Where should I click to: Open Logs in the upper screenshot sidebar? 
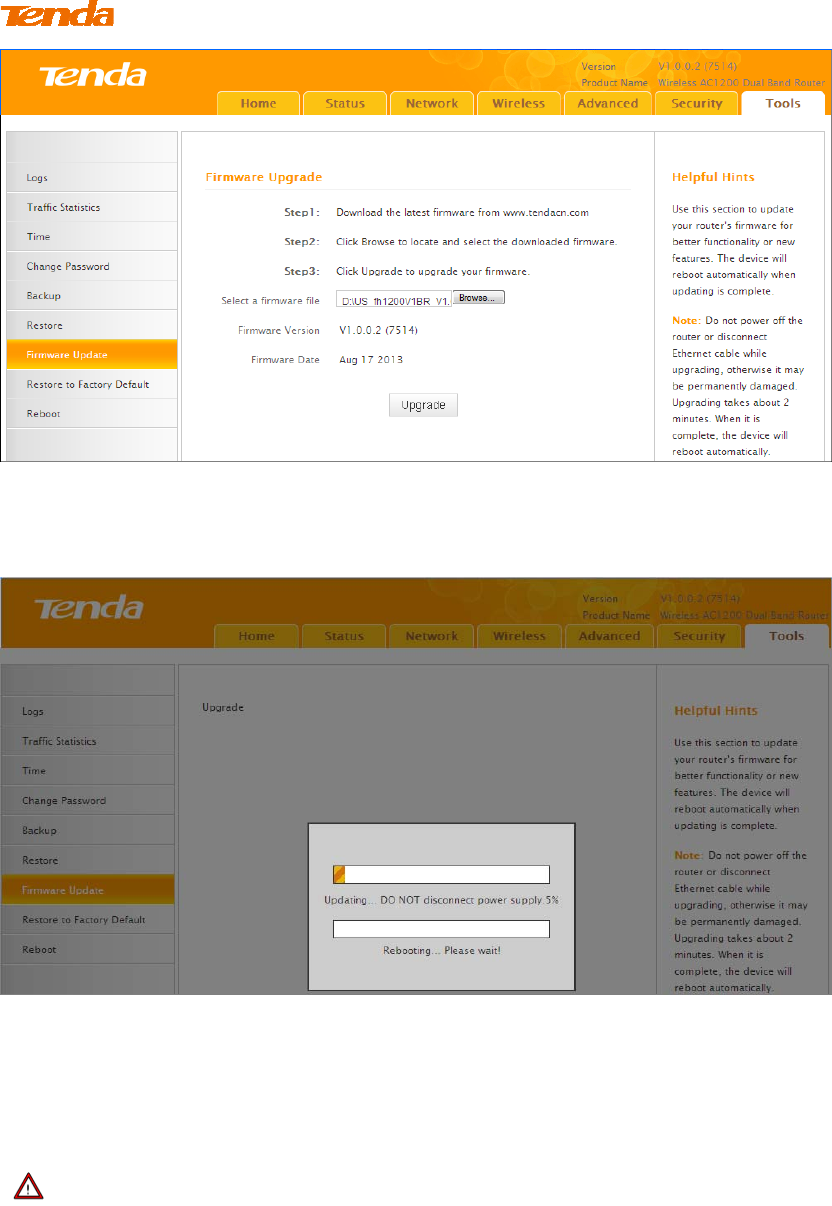point(92,178)
